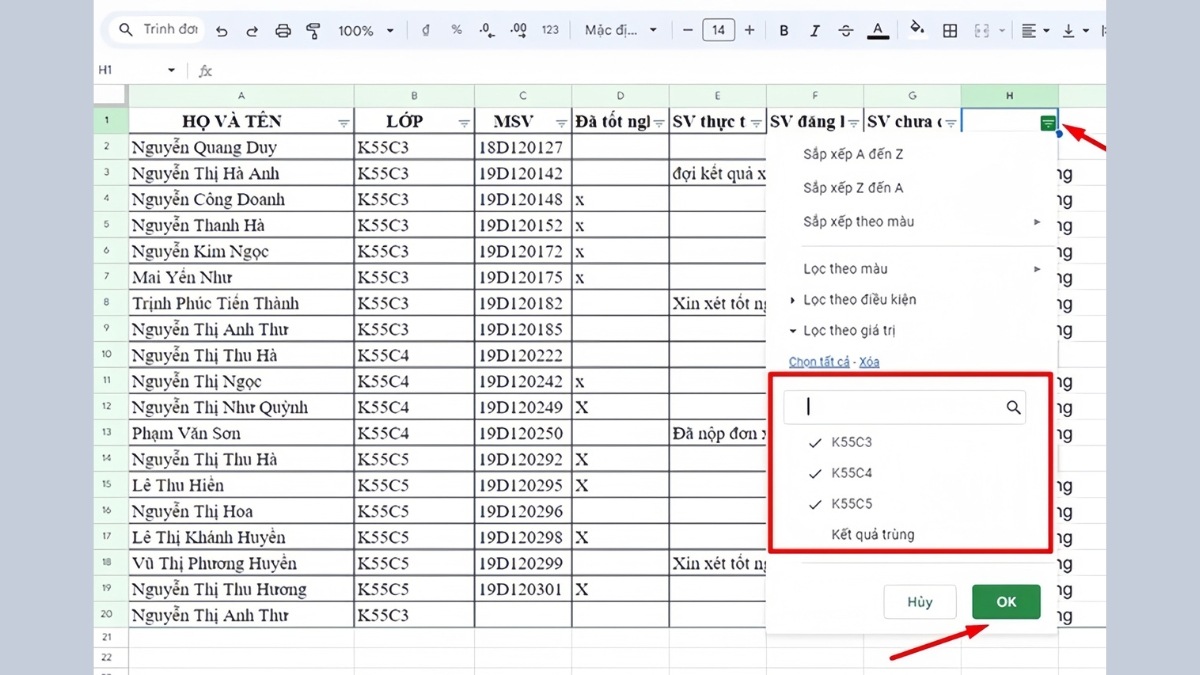Toggle Strikethrough formatting

846,31
